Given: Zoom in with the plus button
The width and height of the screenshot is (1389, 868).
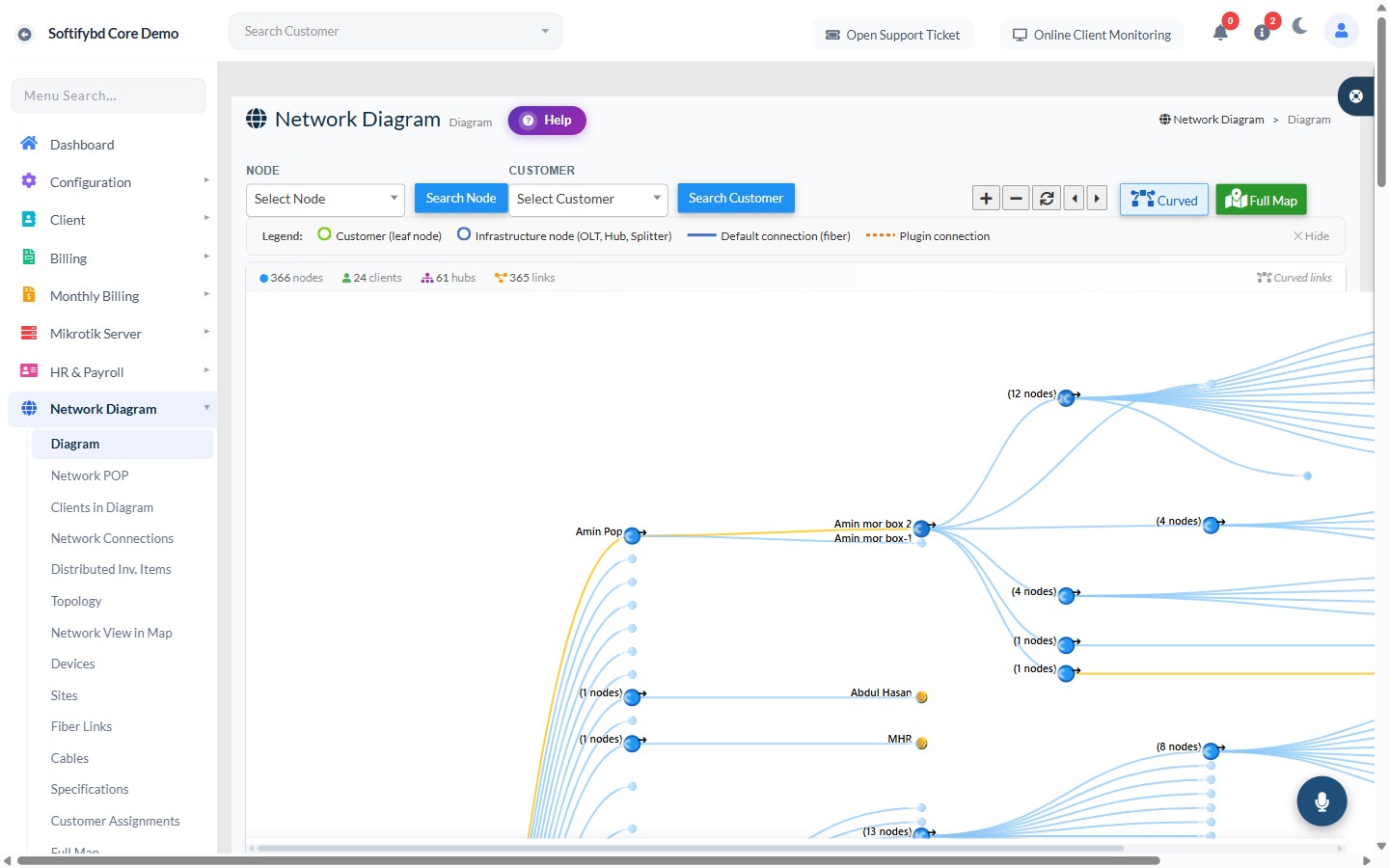Looking at the screenshot, I should (986, 199).
